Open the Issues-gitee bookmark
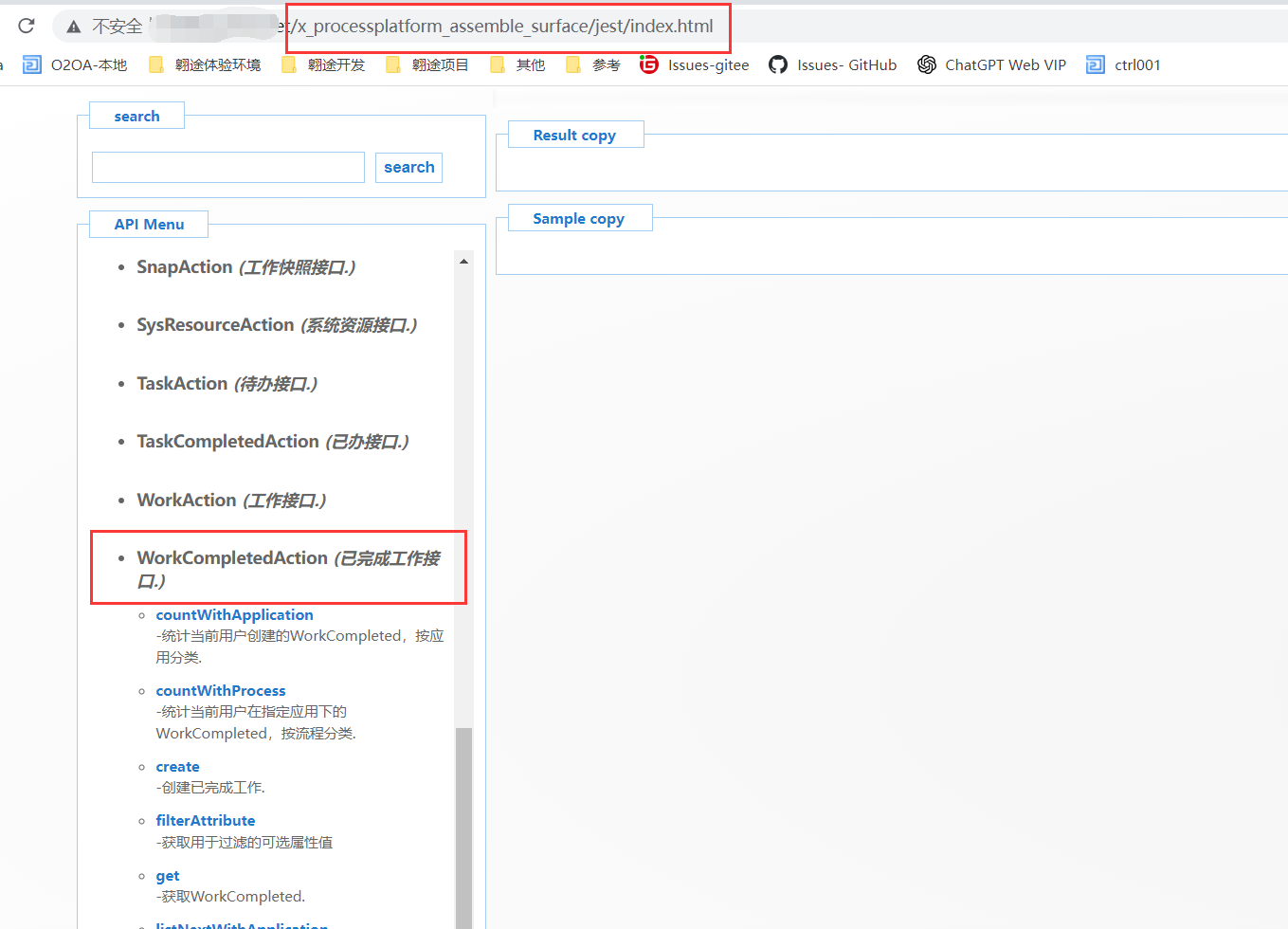The width and height of the screenshot is (1288, 929). (x=695, y=64)
